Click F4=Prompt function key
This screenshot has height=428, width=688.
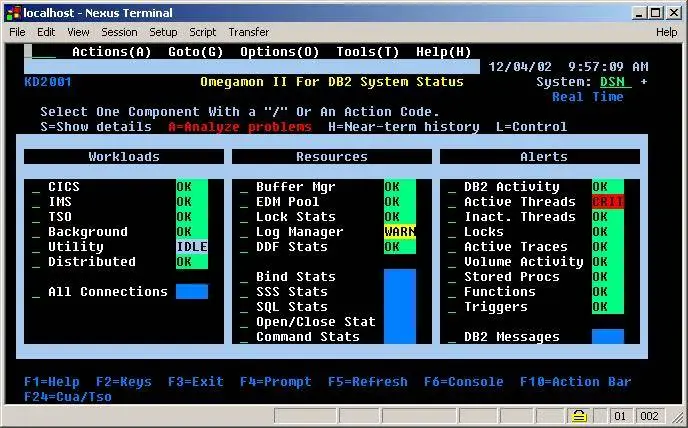(276, 382)
